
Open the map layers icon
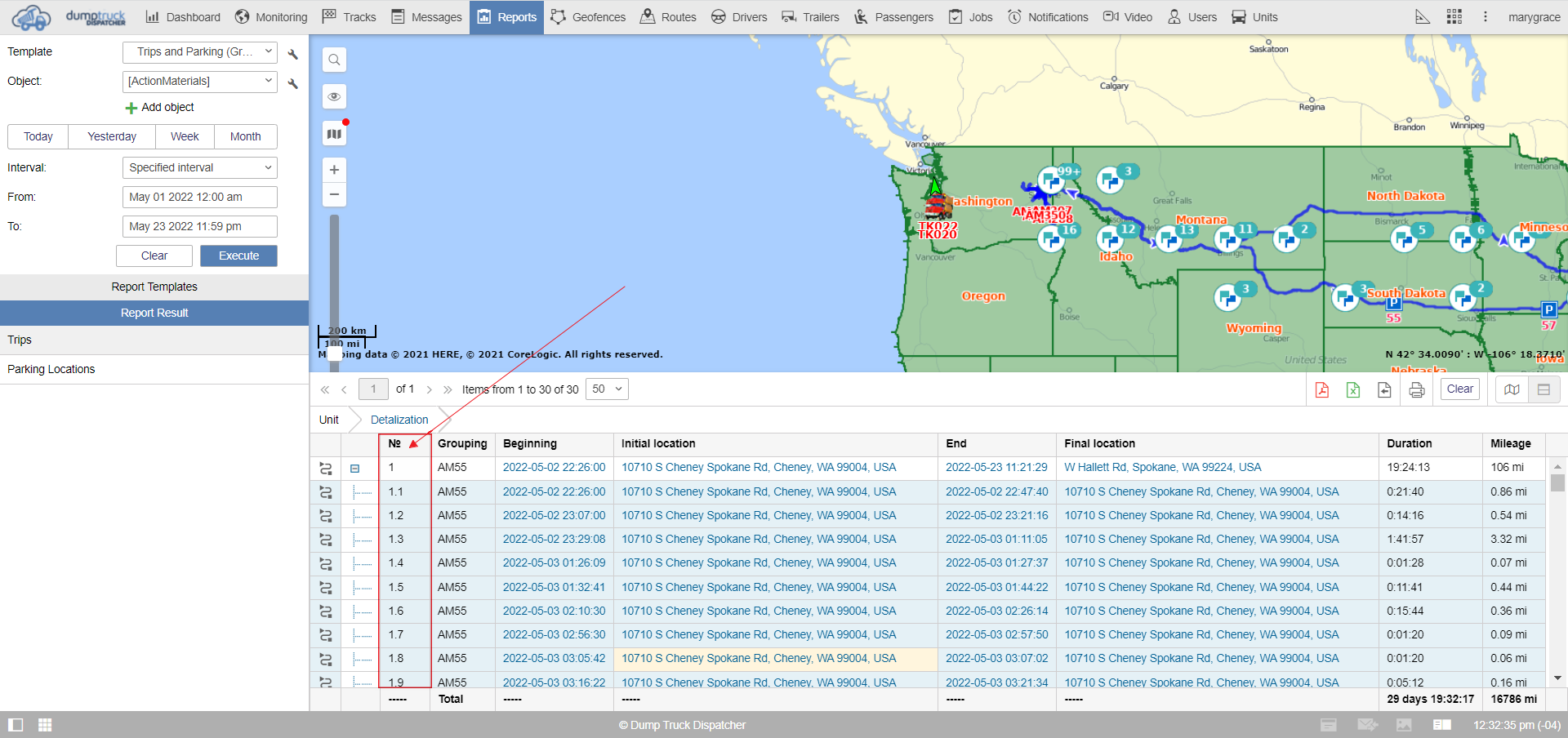(334, 134)
